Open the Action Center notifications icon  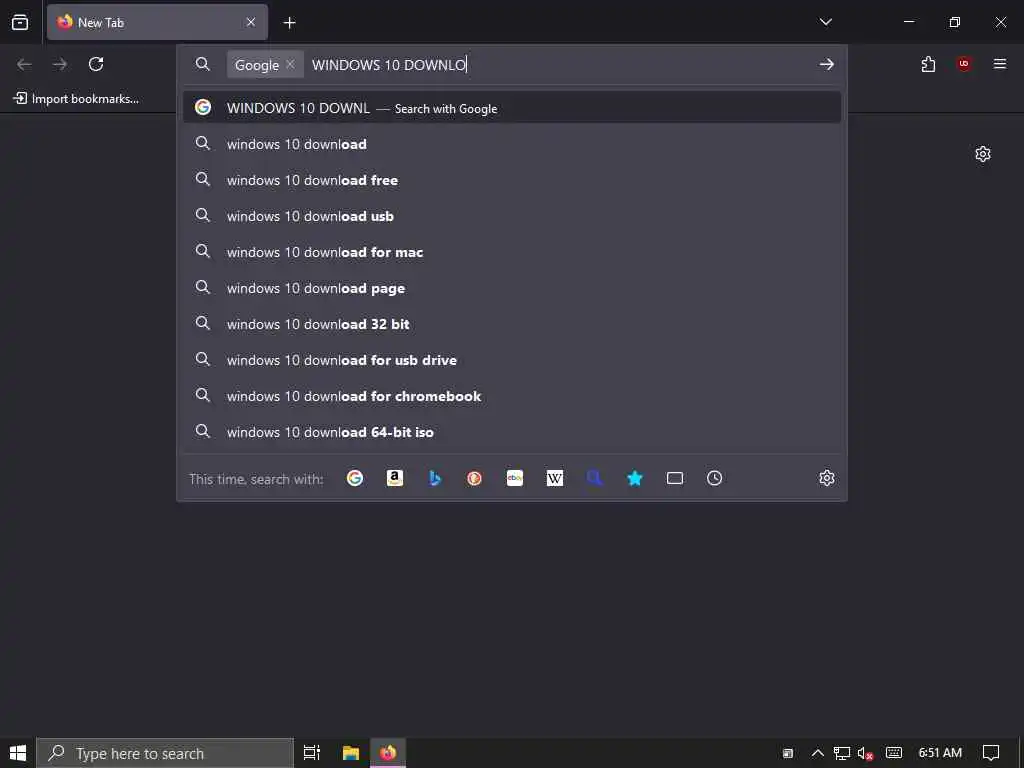pyautogui.click(x=991, y=753)
